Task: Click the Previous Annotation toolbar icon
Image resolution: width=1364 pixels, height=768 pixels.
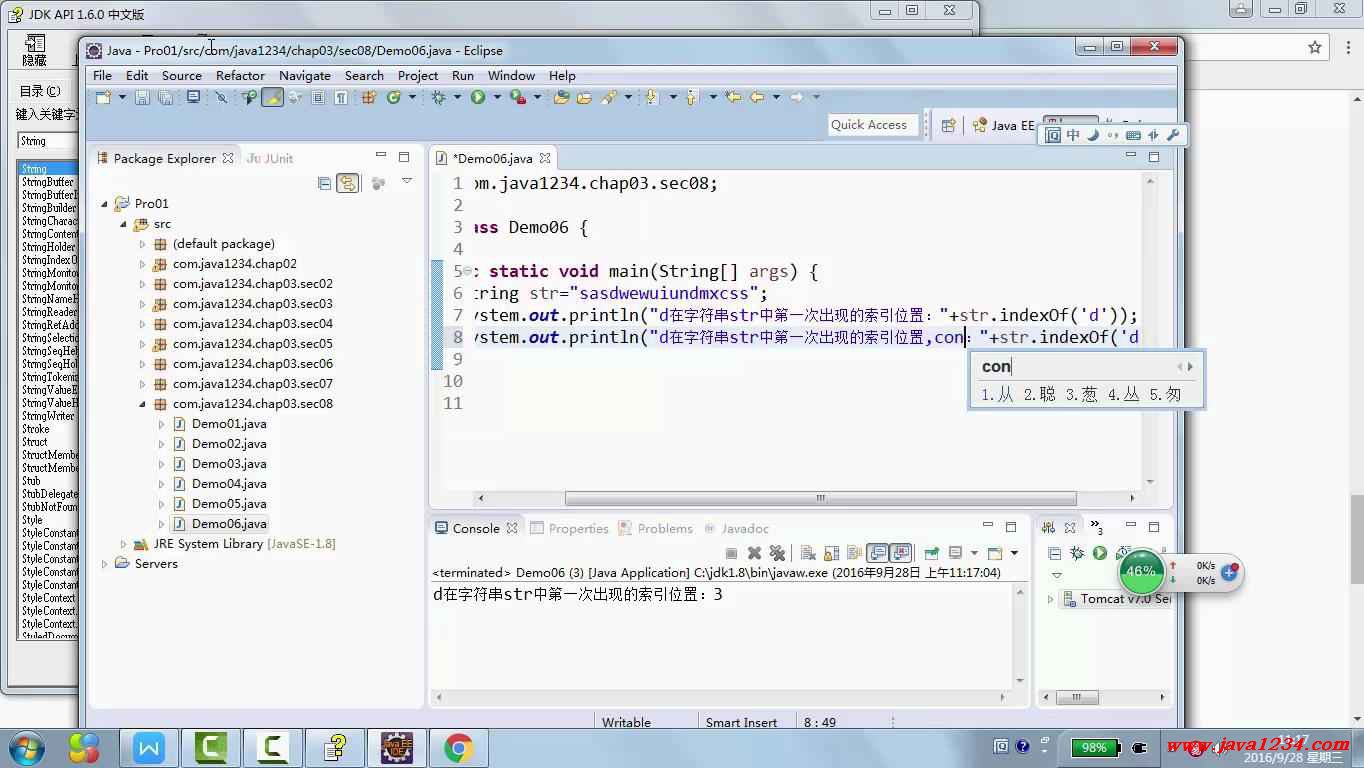Action: [691, 97]
